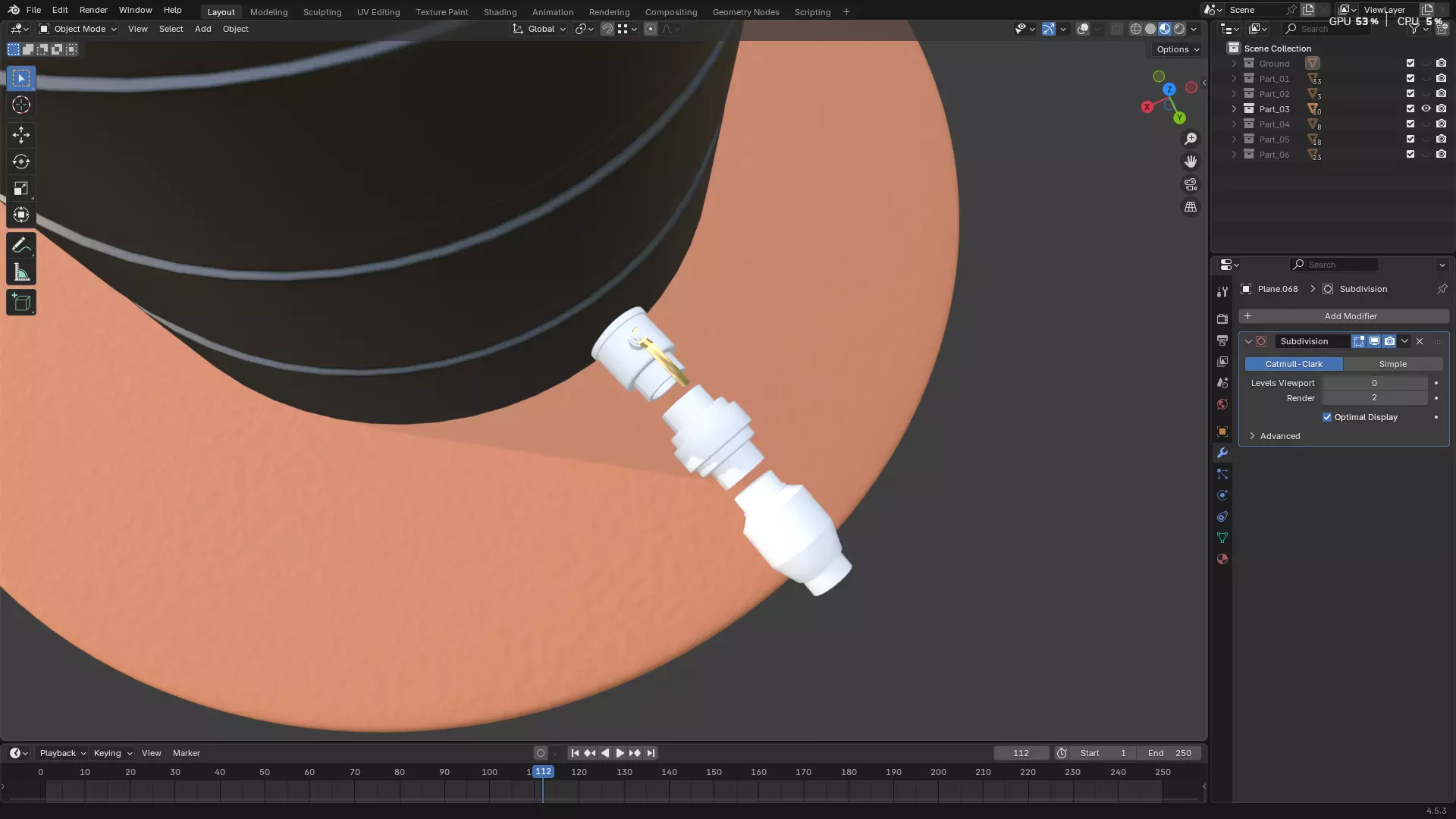Image resolution: width=1456 pixels, height=819 pixels.
Task: Select the Measure tool
Action: (x=21, y=273)
